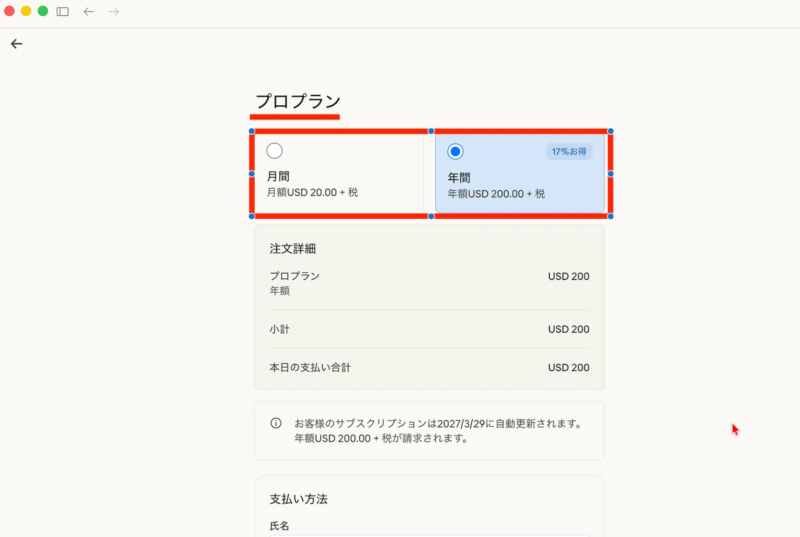This screenshot has height=537, width=800.
Task: Click the 月額USD 20.00 + 税 monthly price text
Action: (x=312, y=192)
